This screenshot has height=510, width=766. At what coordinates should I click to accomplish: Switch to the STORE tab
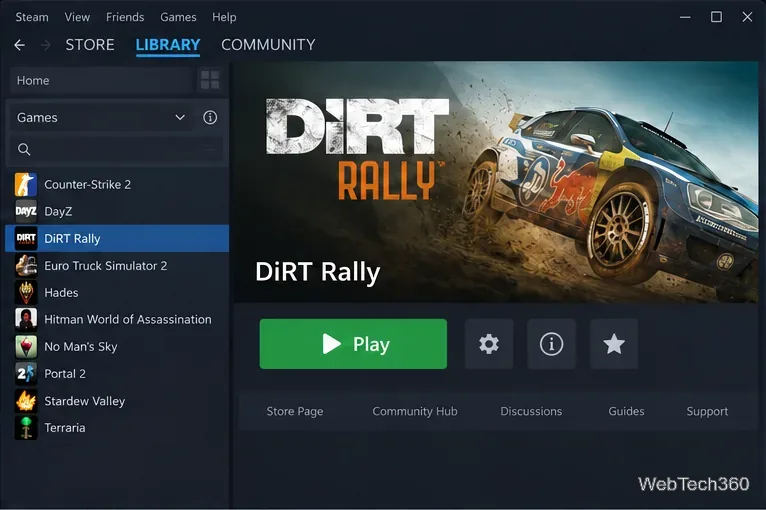[90, 45]
